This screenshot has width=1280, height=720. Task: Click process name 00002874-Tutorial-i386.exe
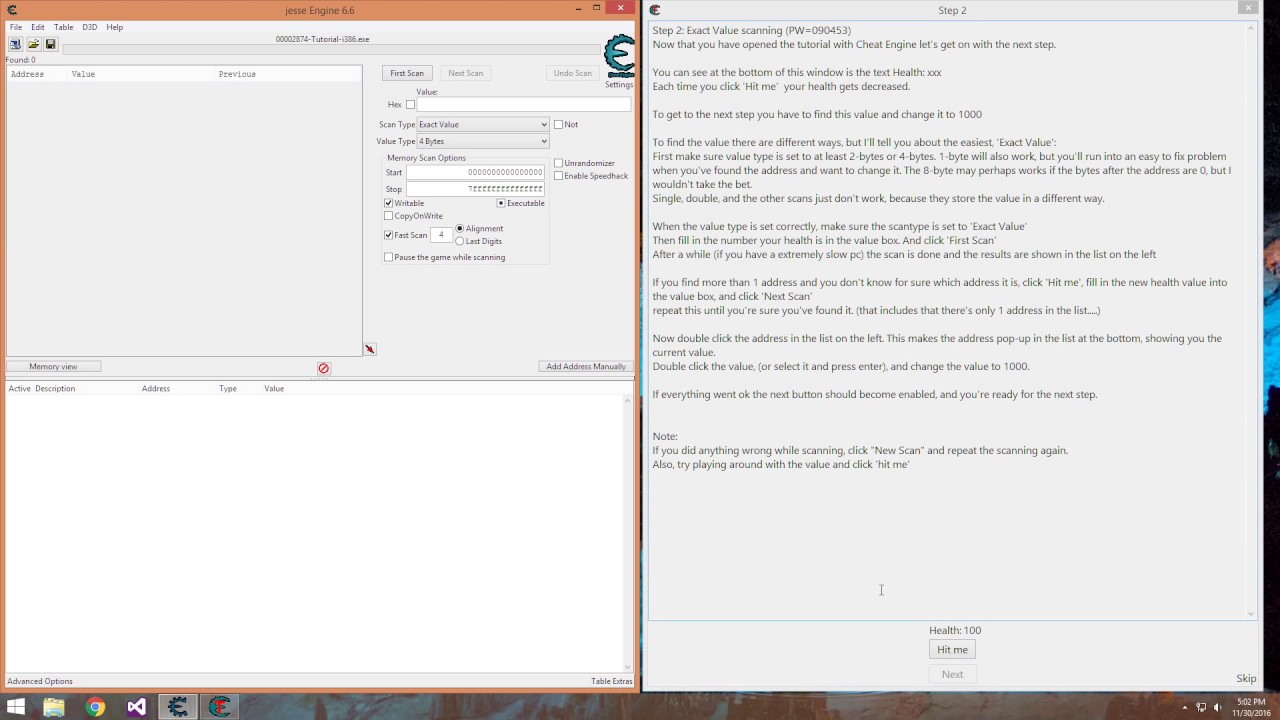coord(322,39)
